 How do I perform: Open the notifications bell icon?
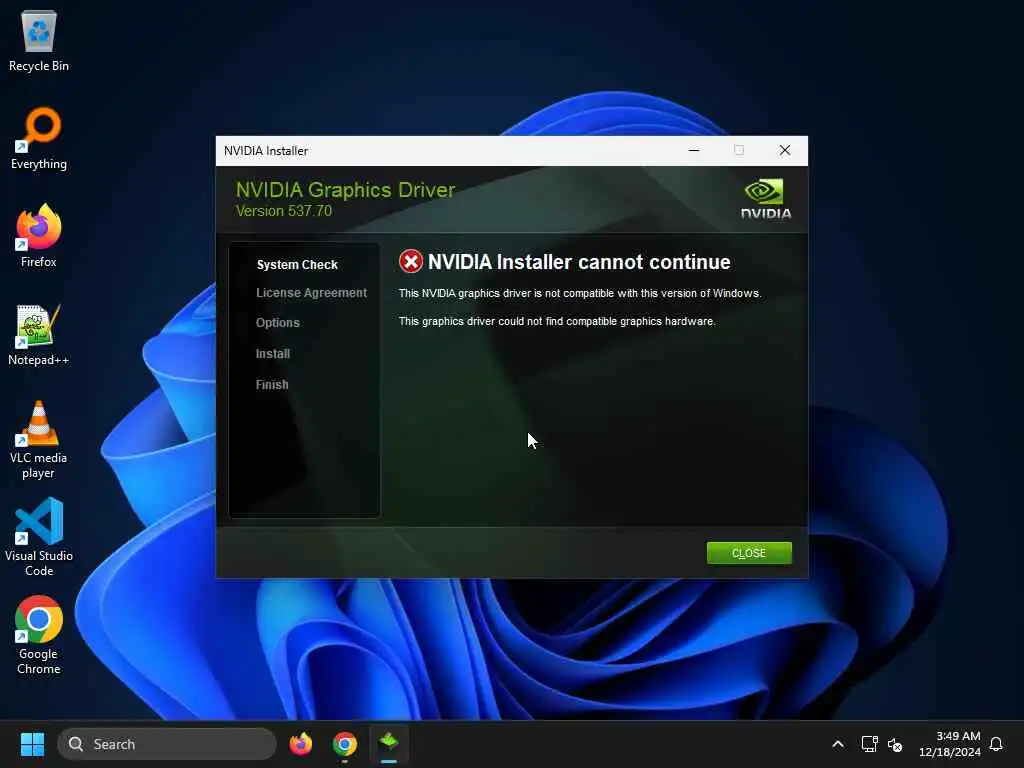[997, 744]
